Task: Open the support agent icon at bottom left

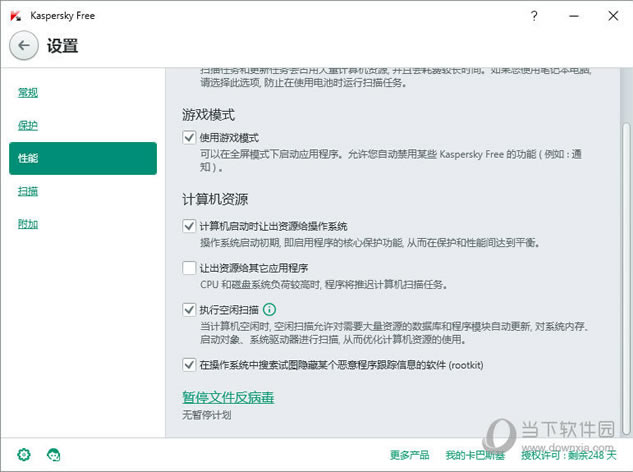Action: (52, 455)
